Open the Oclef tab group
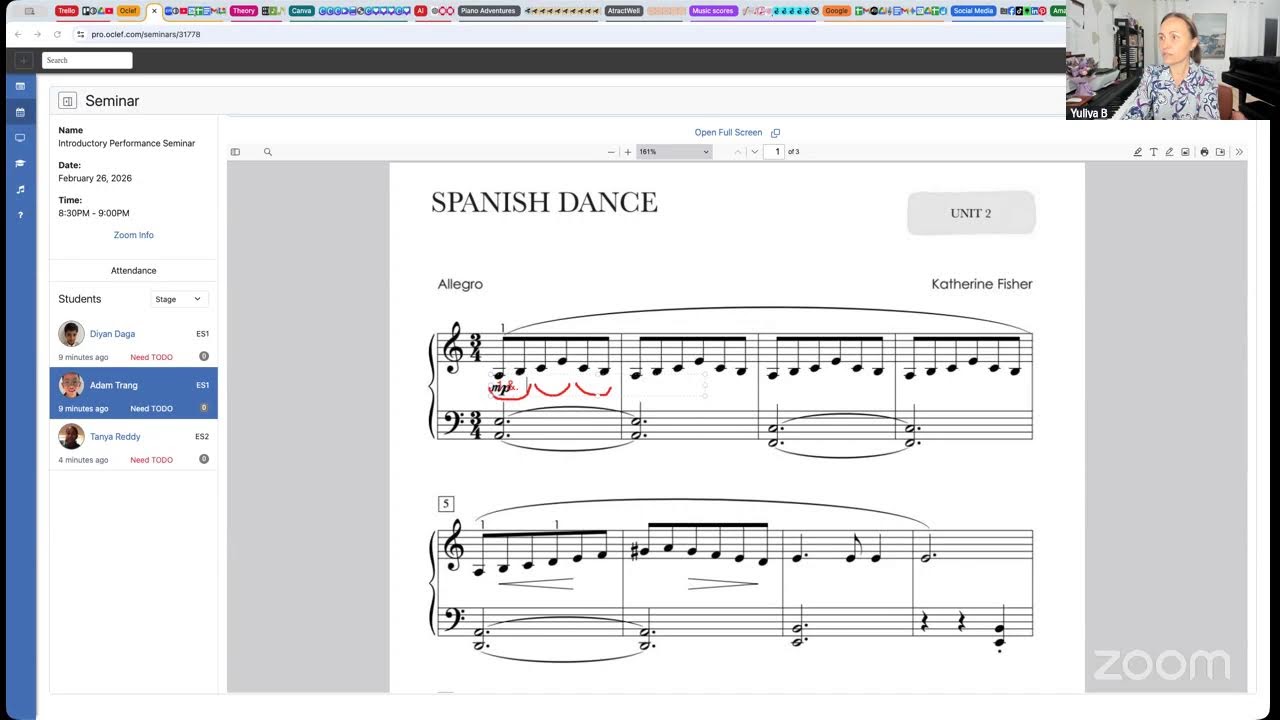 coord(128,11)
